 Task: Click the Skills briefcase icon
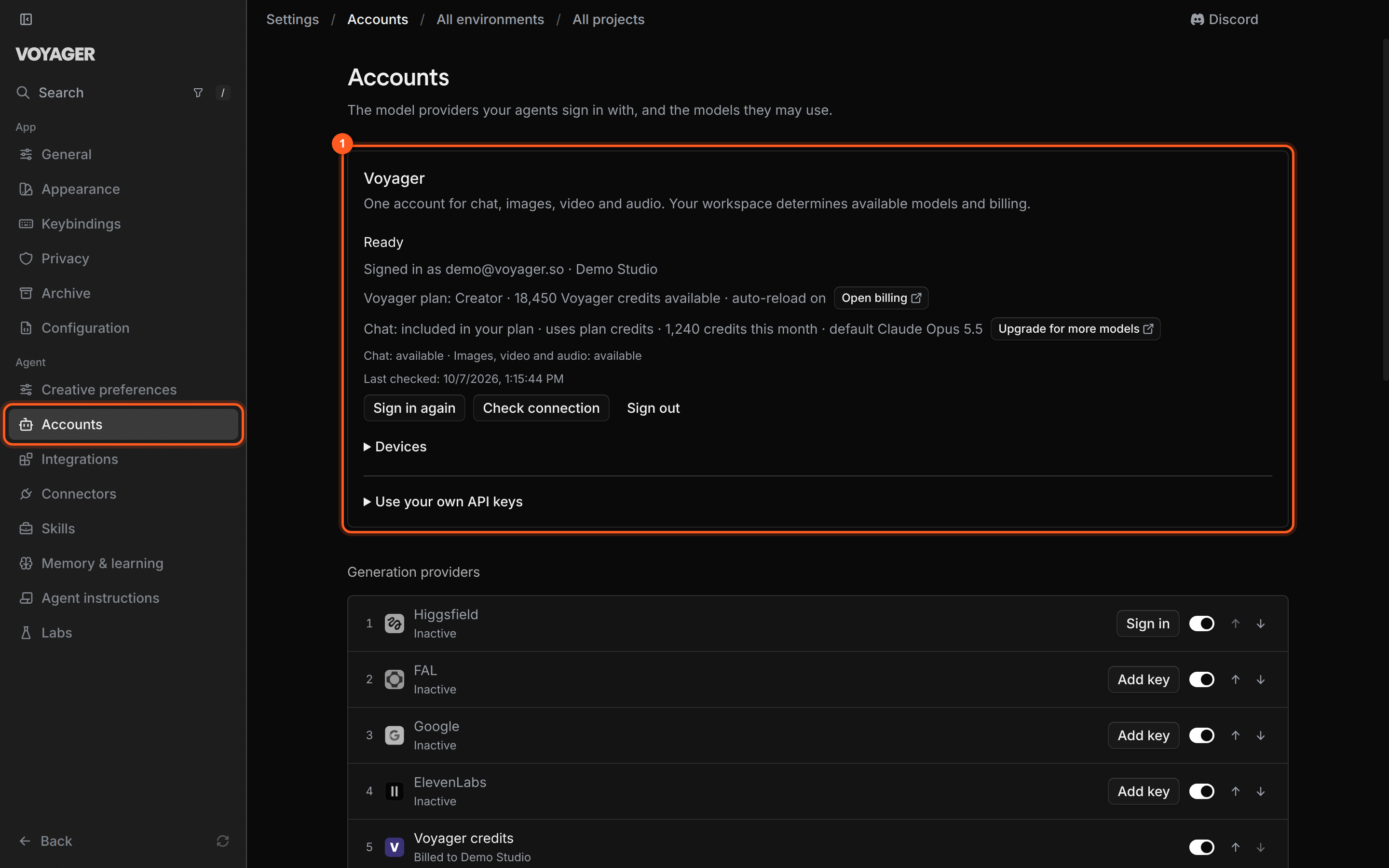26,529
